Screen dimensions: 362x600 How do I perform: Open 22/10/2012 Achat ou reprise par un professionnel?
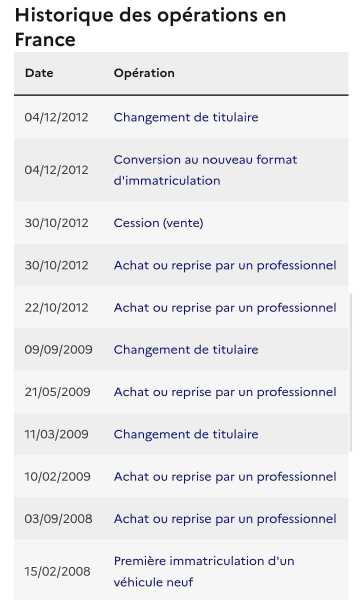(225, 308)
